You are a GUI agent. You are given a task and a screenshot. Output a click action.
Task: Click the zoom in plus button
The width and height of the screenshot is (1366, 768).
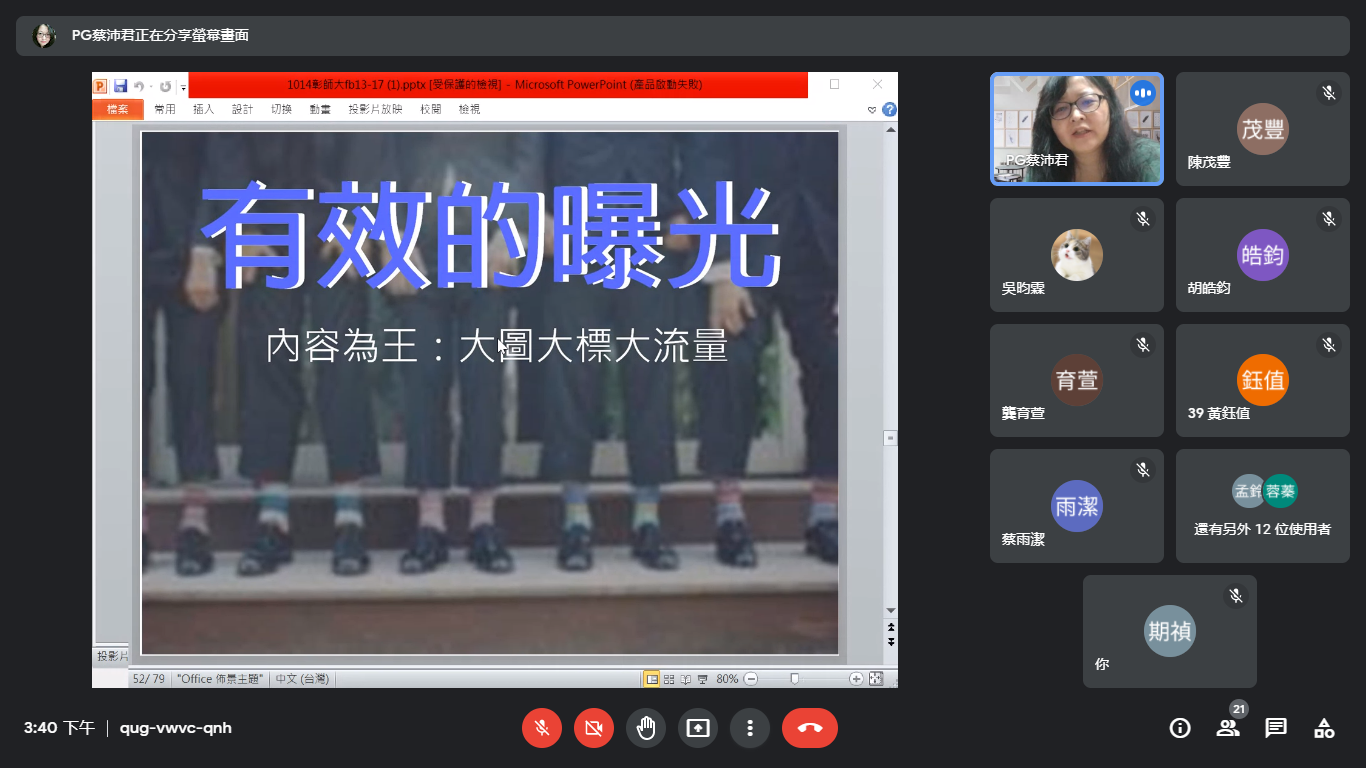tap(856, 679)
